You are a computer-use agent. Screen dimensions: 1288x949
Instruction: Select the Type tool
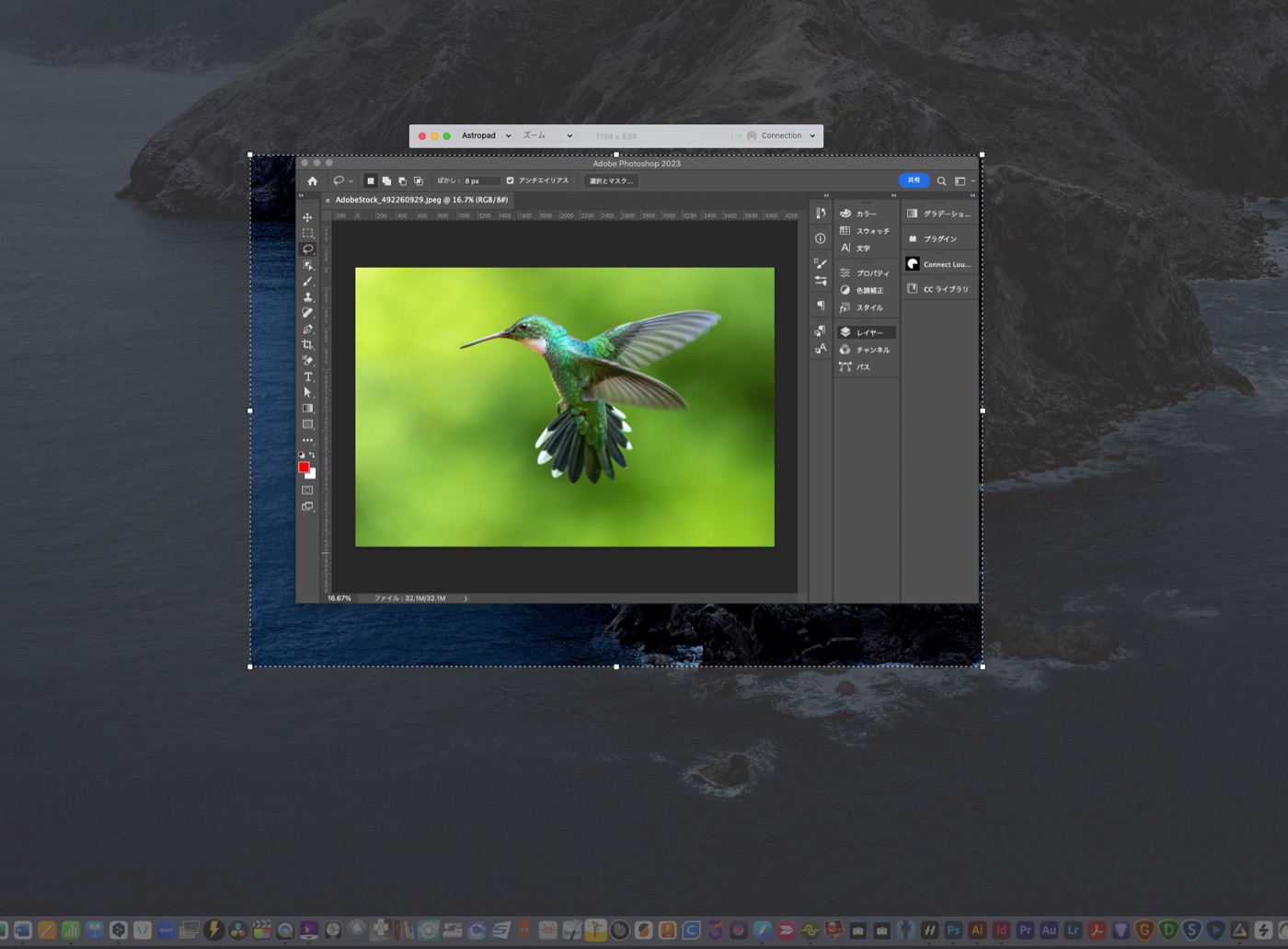[307, 376]
